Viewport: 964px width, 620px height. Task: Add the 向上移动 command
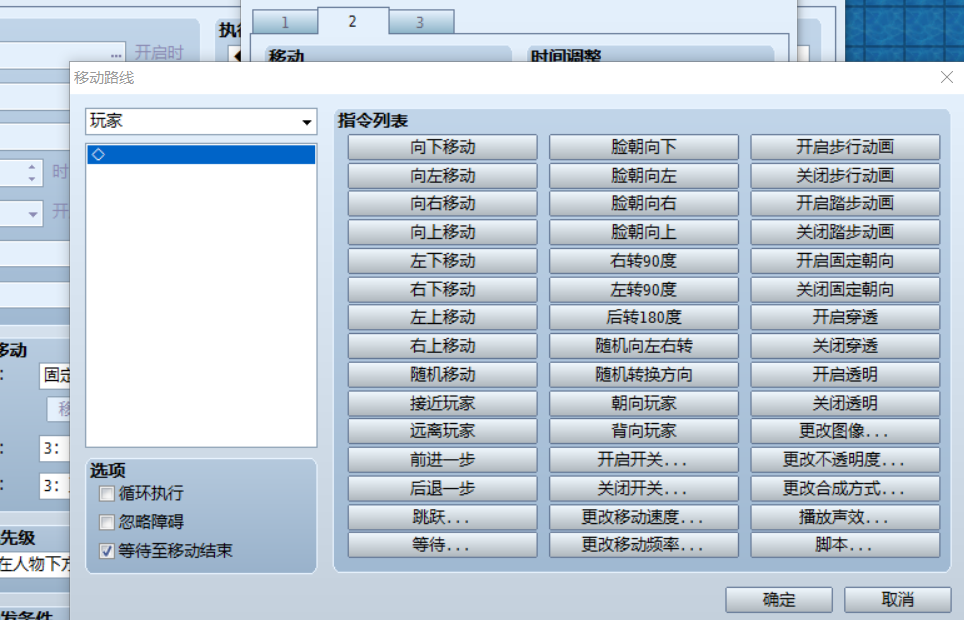[x=443, y=232]
